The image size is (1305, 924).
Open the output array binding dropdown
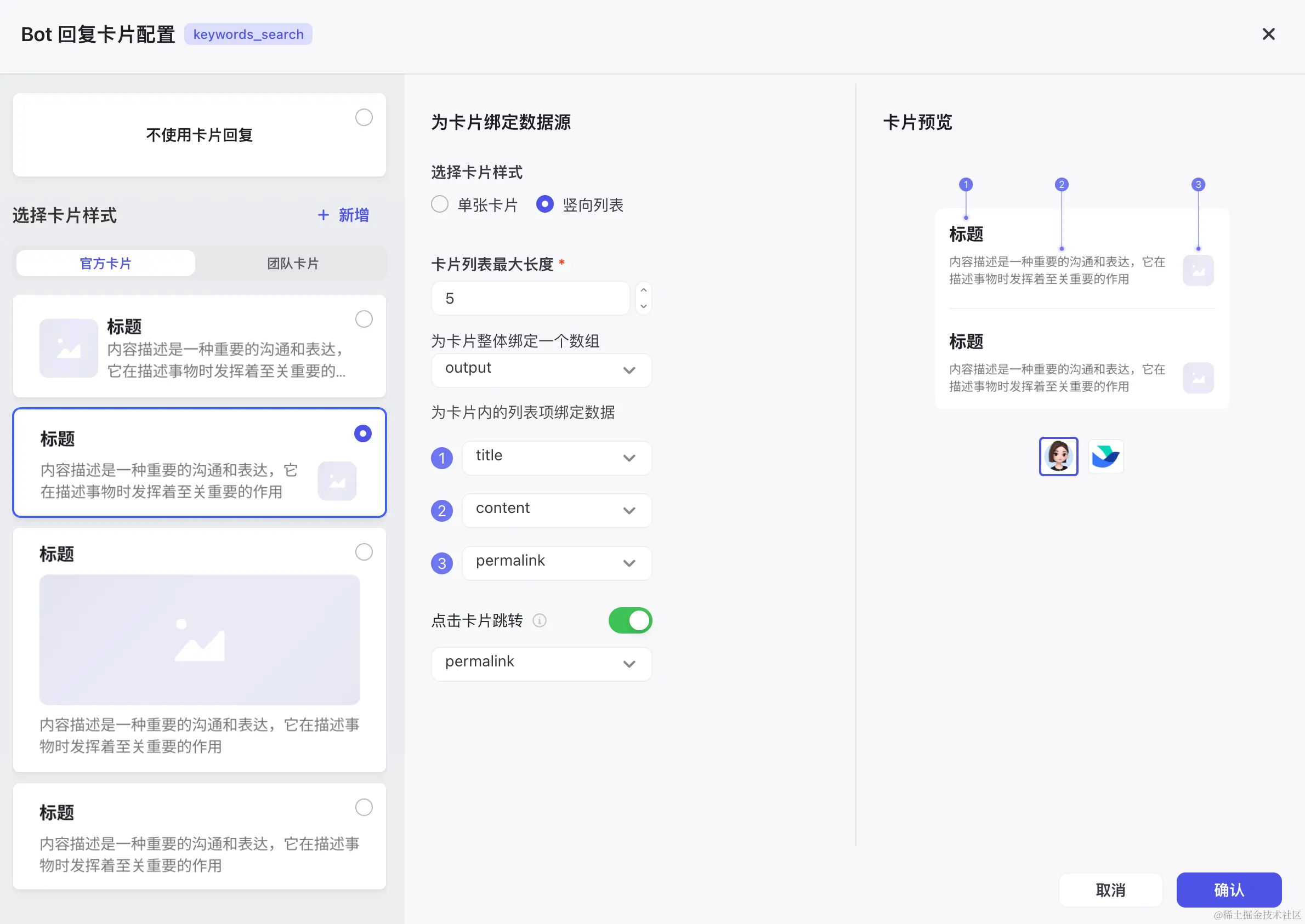[541, 370]
